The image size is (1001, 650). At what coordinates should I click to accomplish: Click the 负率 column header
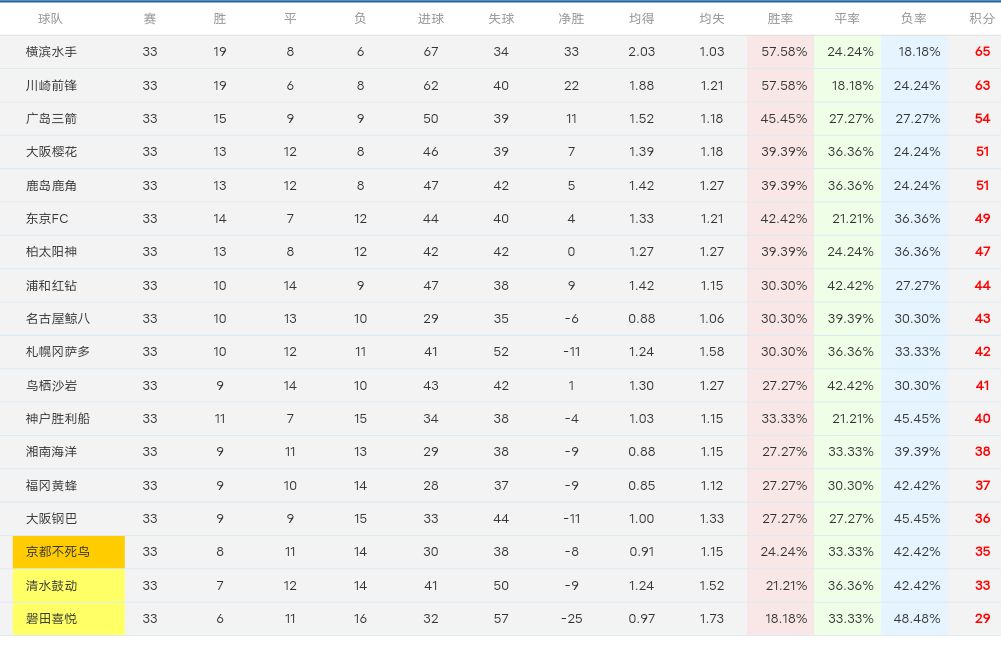[x=913, y=19]
